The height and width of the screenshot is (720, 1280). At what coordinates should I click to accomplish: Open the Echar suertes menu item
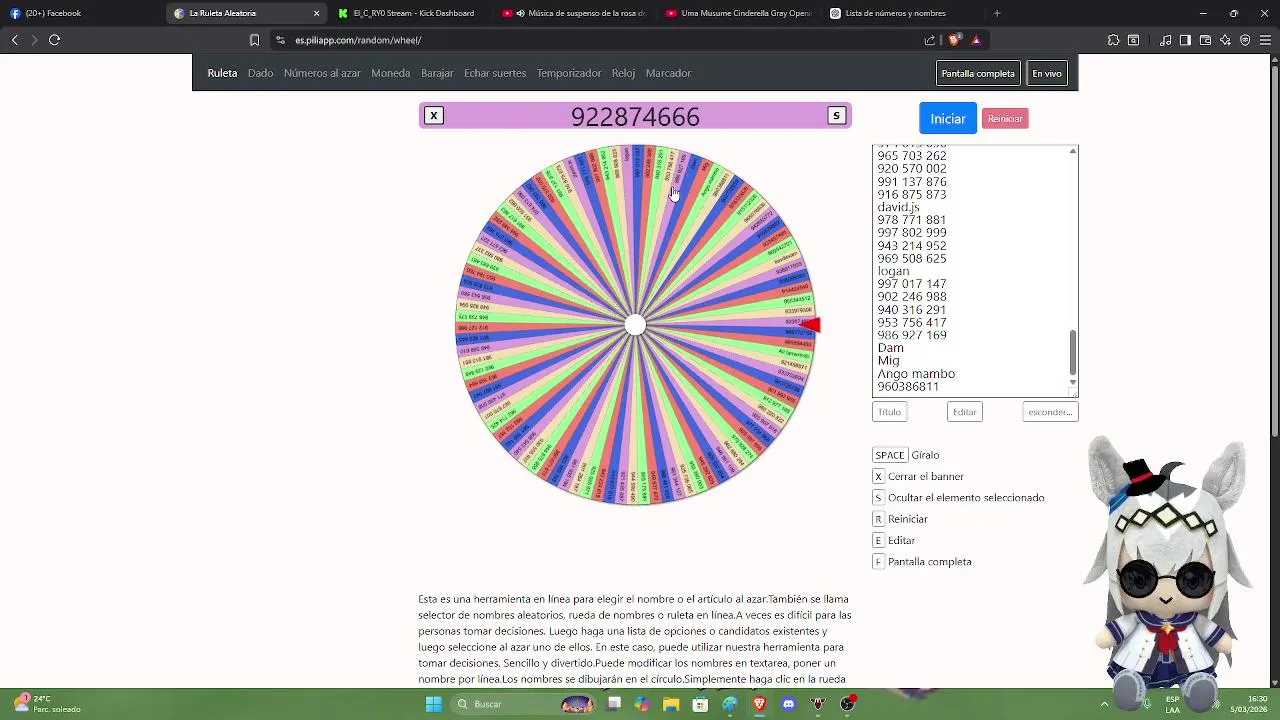pos(495,73)
